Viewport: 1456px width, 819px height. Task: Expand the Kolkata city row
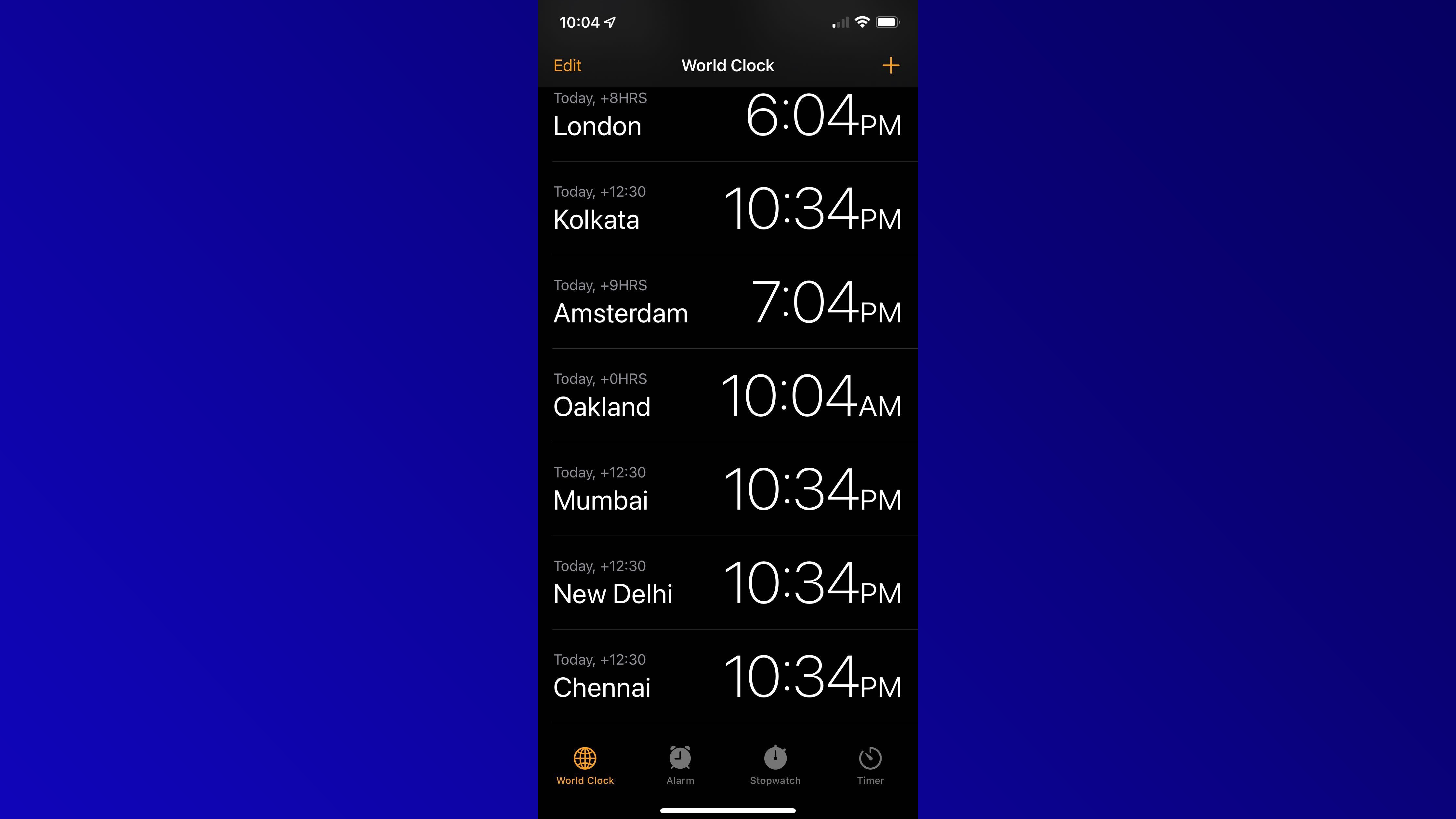pyautogui.click(x=728, y=207)
